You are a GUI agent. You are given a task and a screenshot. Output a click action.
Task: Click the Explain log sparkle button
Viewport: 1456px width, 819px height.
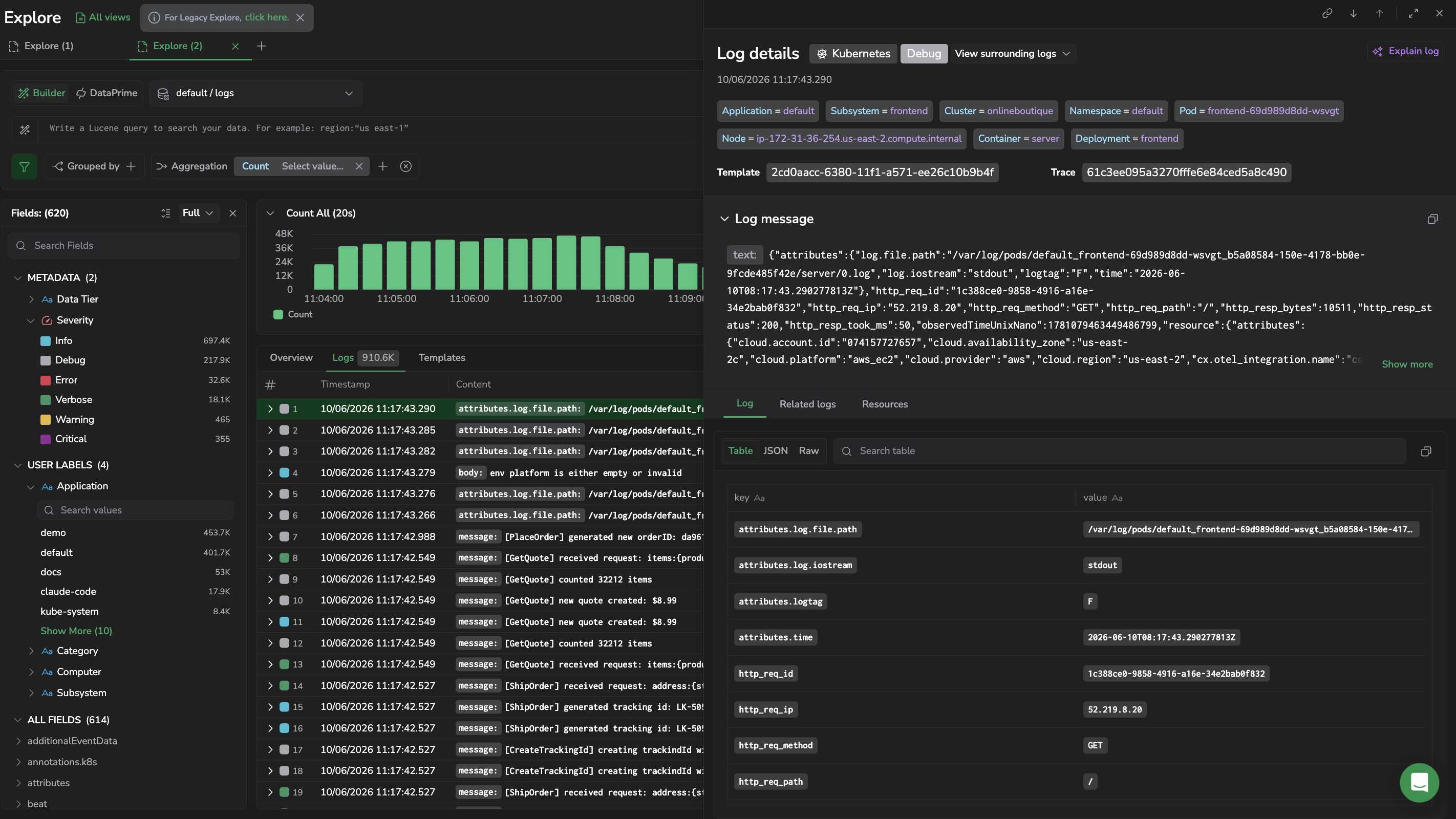(1405, 51)
